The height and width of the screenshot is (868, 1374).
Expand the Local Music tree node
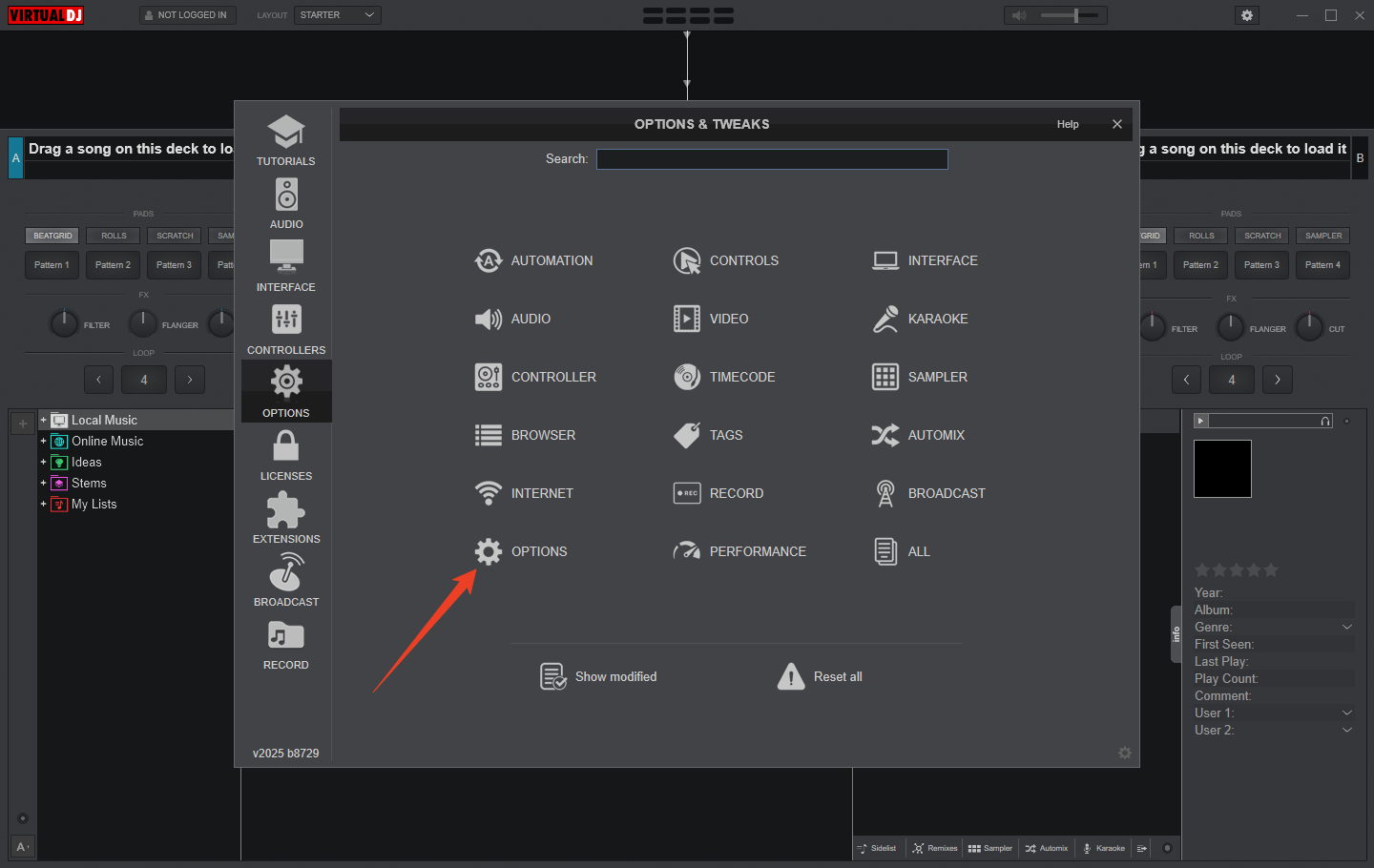[x=43, y=420]
